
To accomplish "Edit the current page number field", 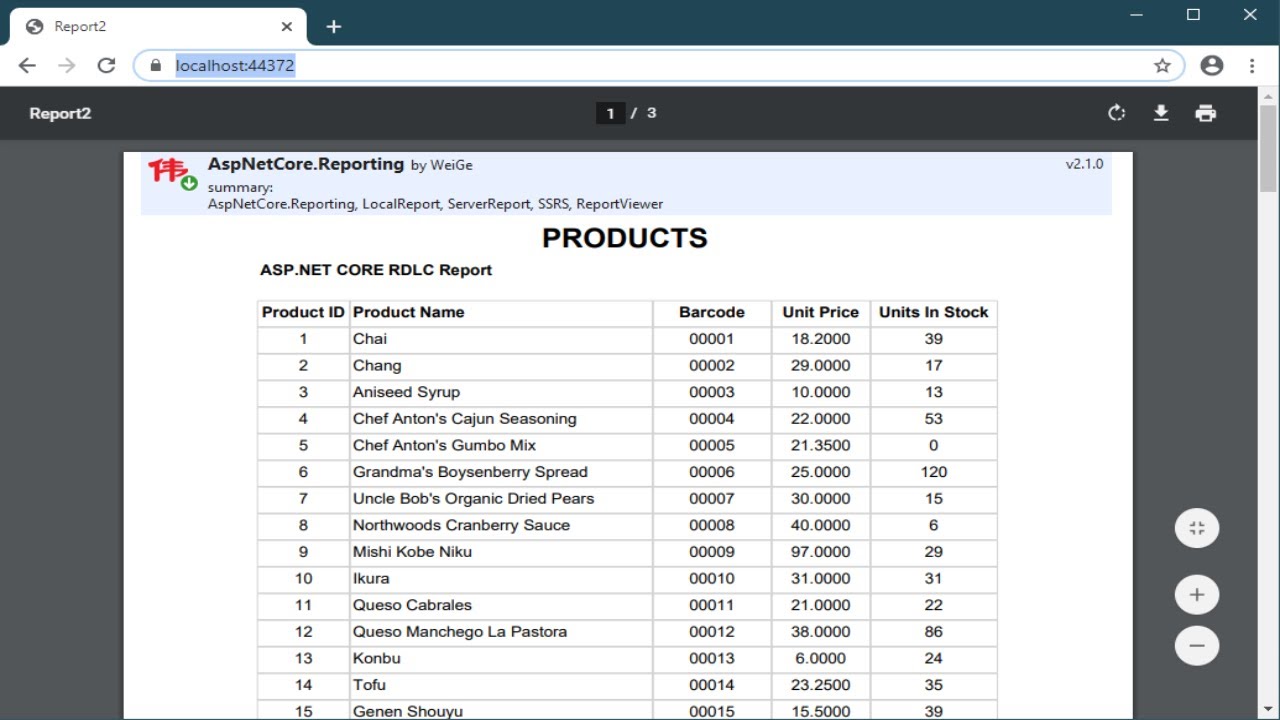I will coord(610,114).
